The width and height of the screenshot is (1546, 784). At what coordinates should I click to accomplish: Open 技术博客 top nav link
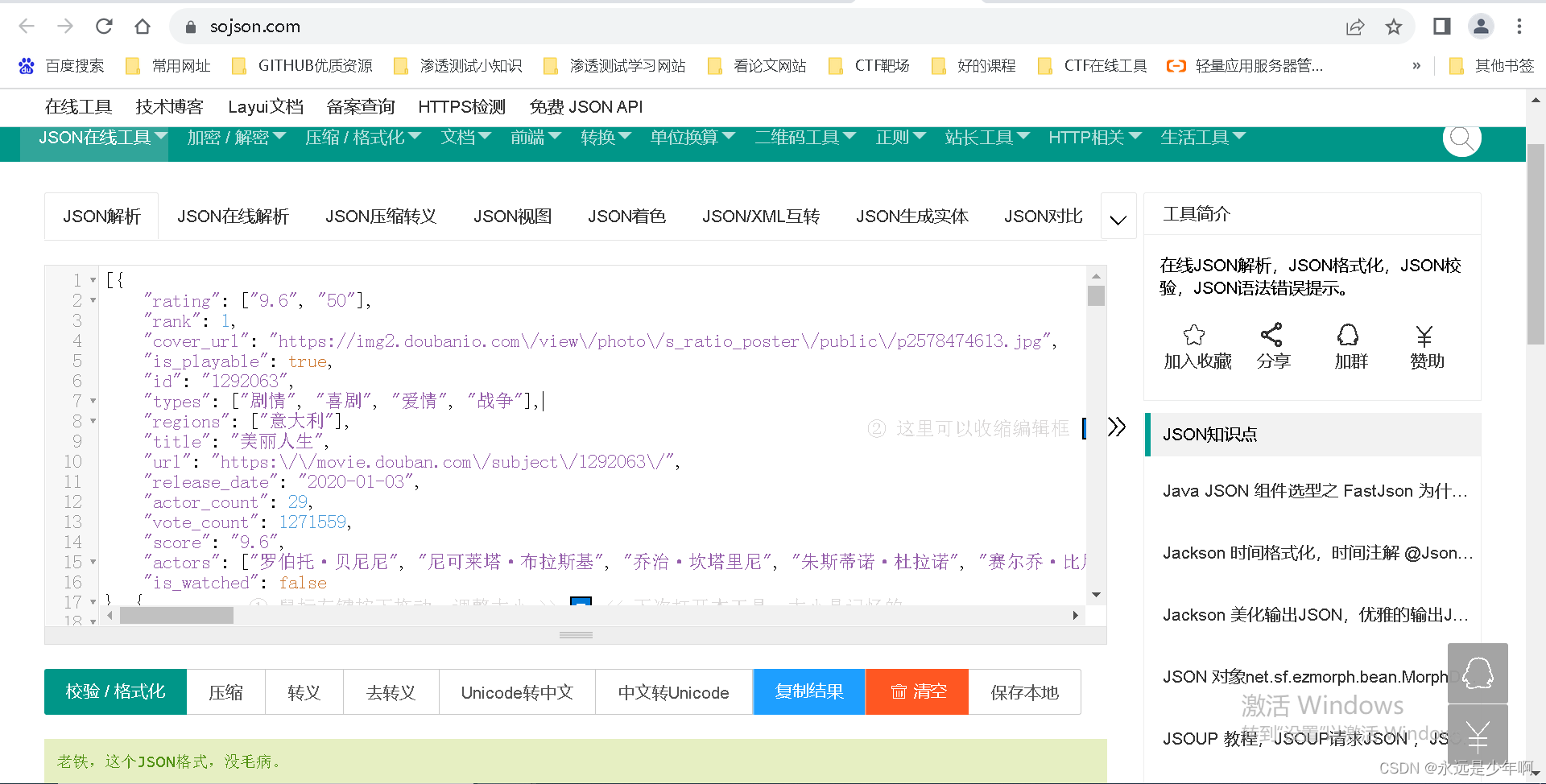[169, 106]
